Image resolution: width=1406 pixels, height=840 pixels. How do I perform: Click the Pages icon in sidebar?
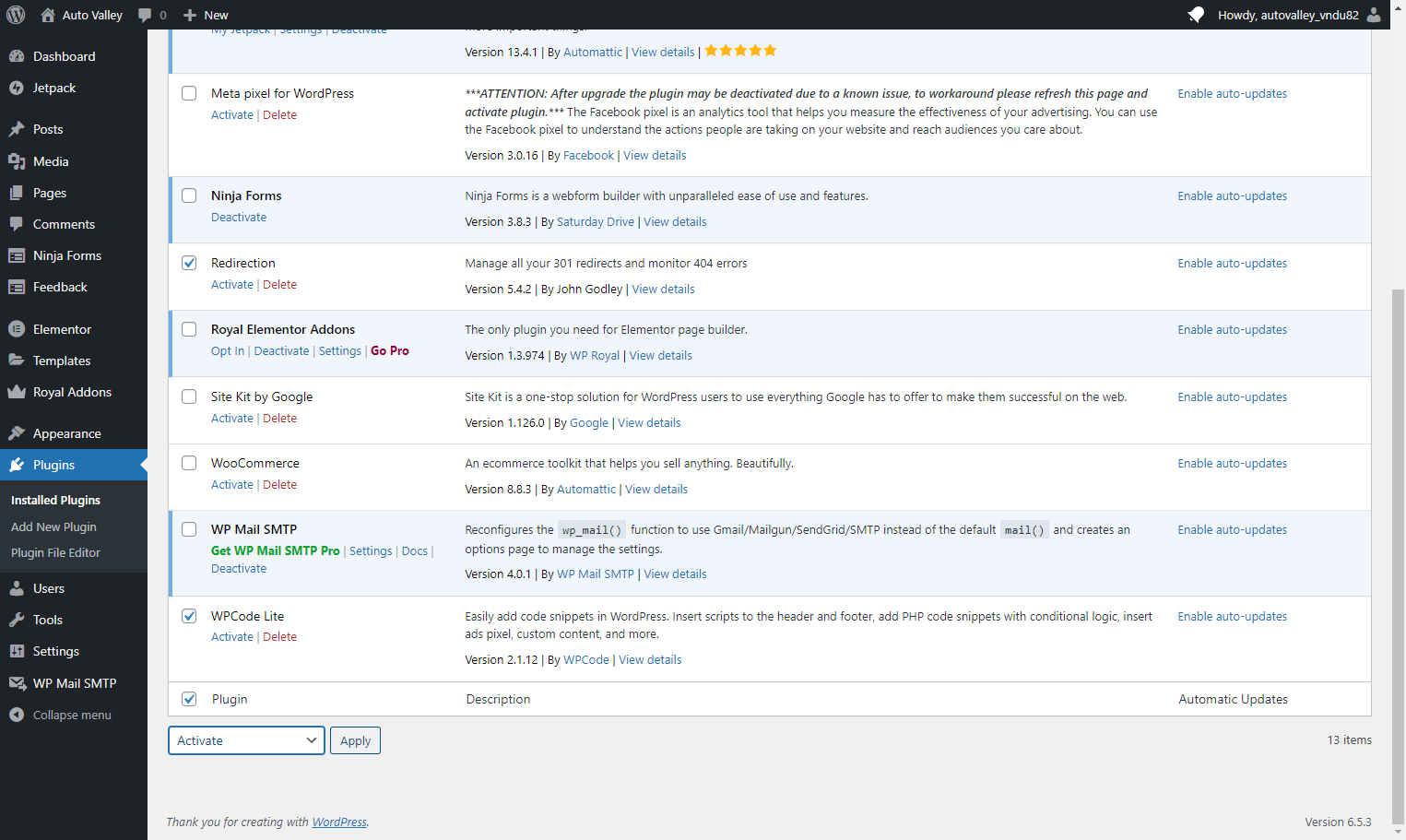pos(17,193)
